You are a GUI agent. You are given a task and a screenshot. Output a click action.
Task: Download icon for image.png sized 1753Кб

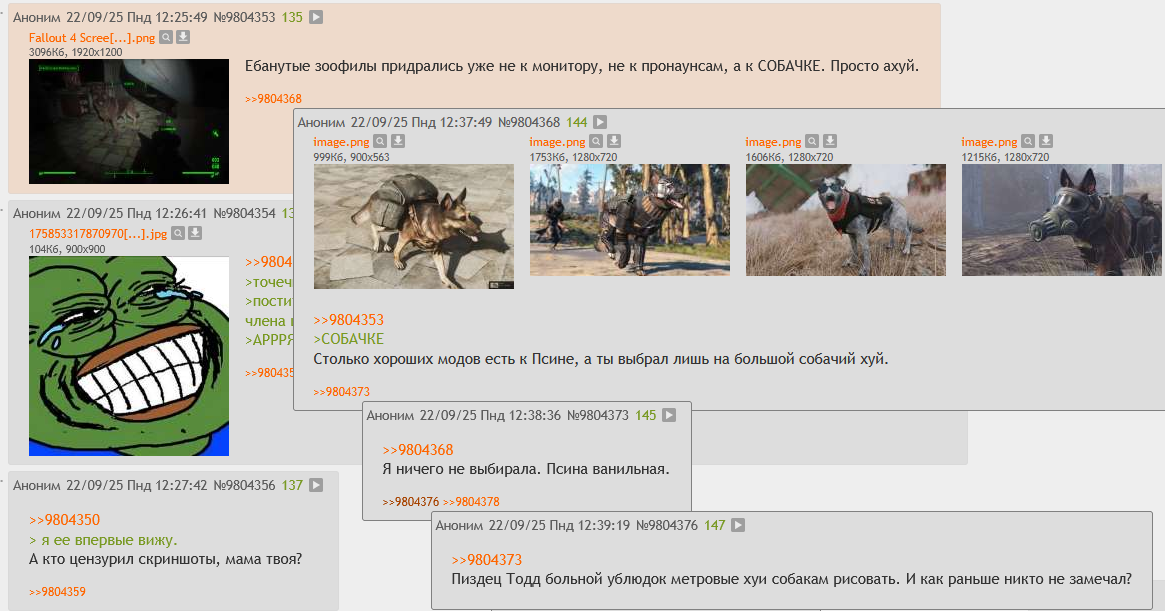tap(614, 141)
